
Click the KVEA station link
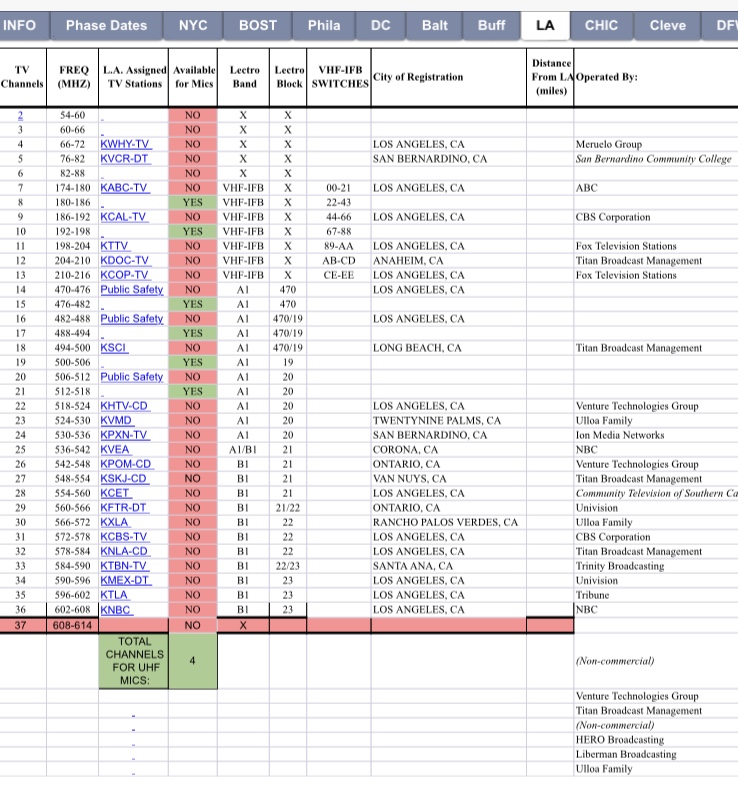click(x=115, y=450)
